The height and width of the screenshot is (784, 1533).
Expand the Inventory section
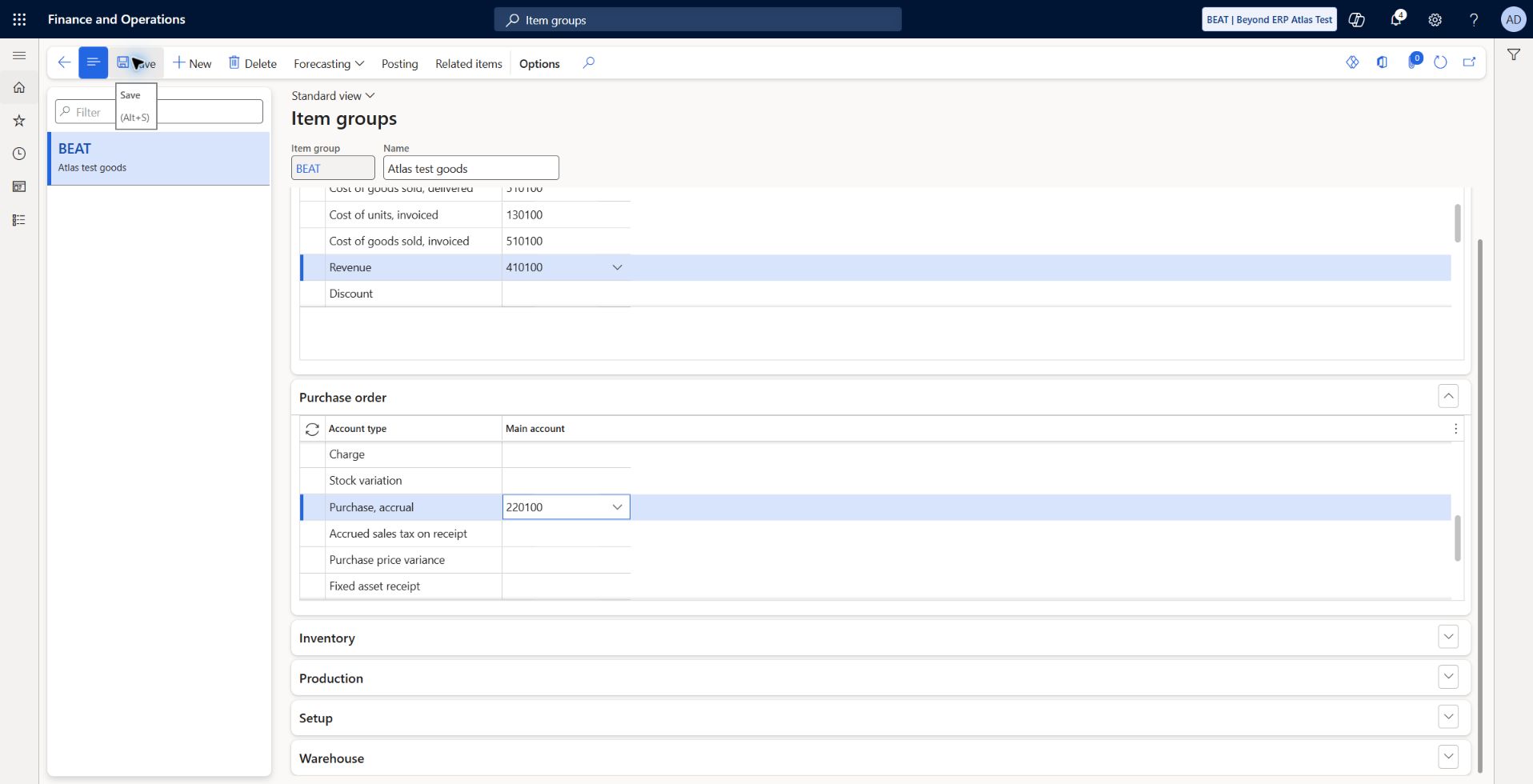tap(1448, 637)
